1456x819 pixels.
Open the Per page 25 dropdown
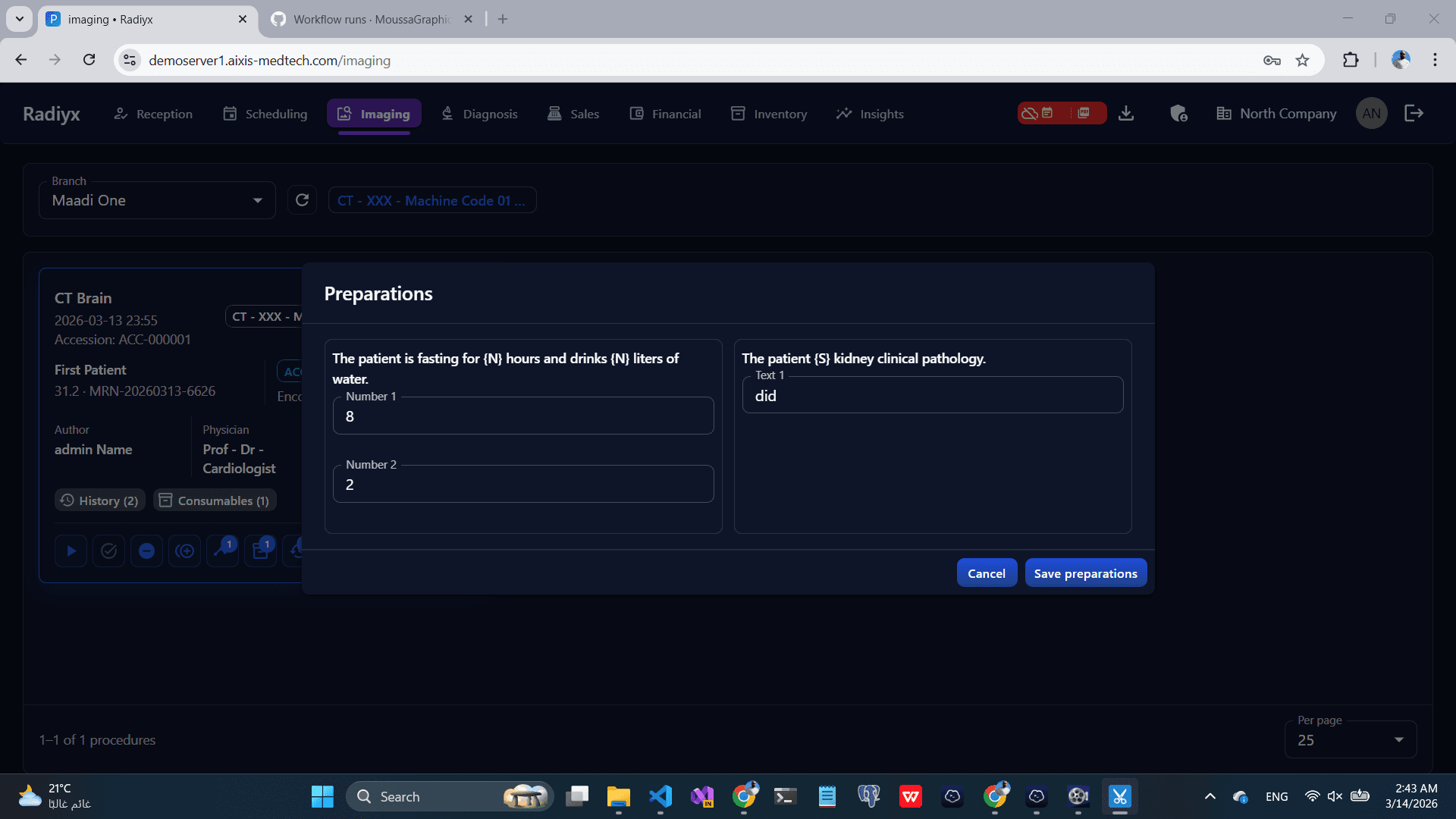1351,739
